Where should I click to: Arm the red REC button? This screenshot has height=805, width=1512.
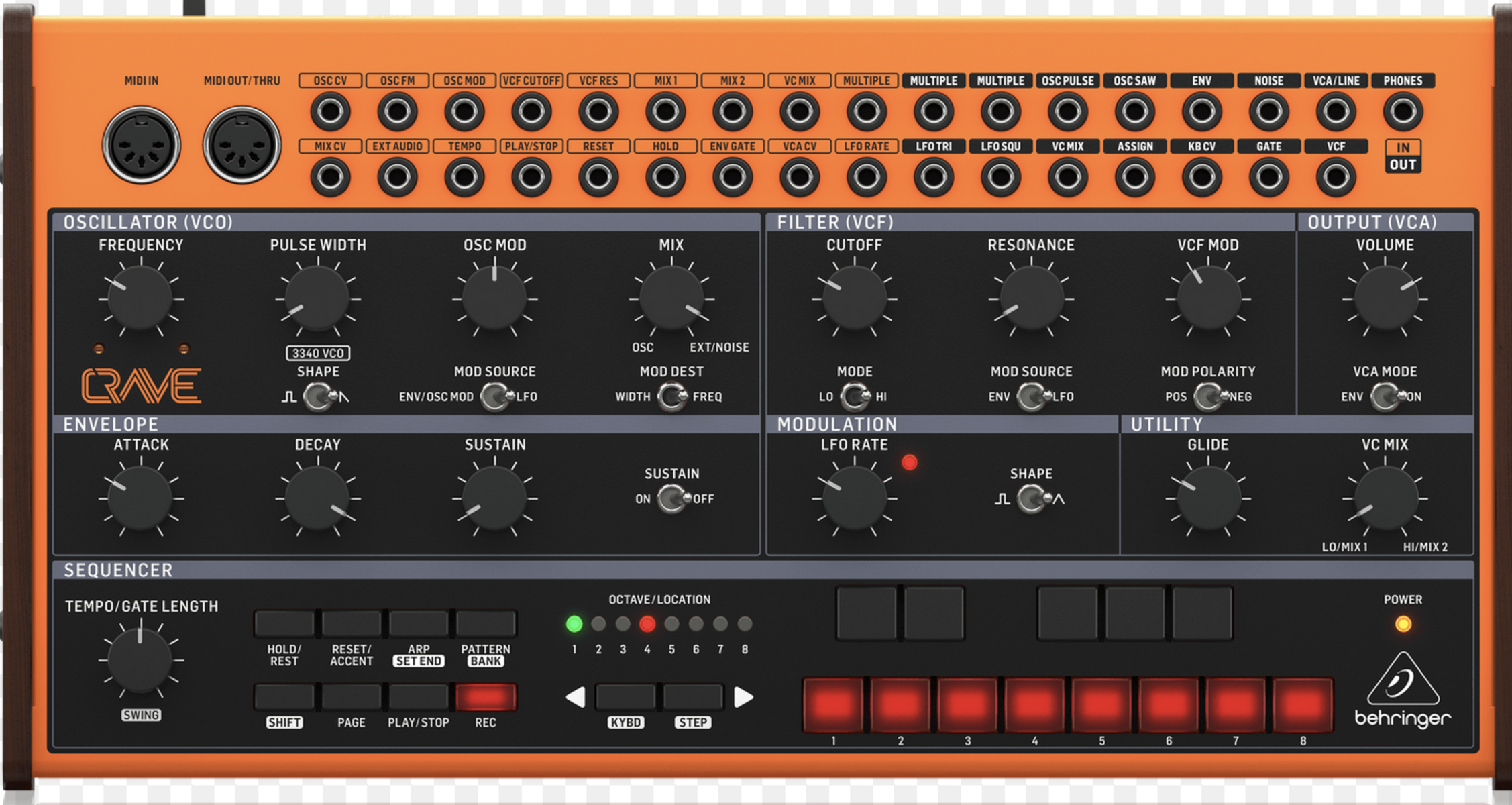point(486,697)
